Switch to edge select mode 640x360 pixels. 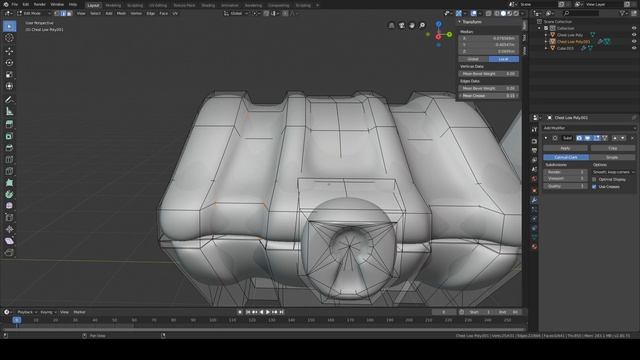[63, 13]
